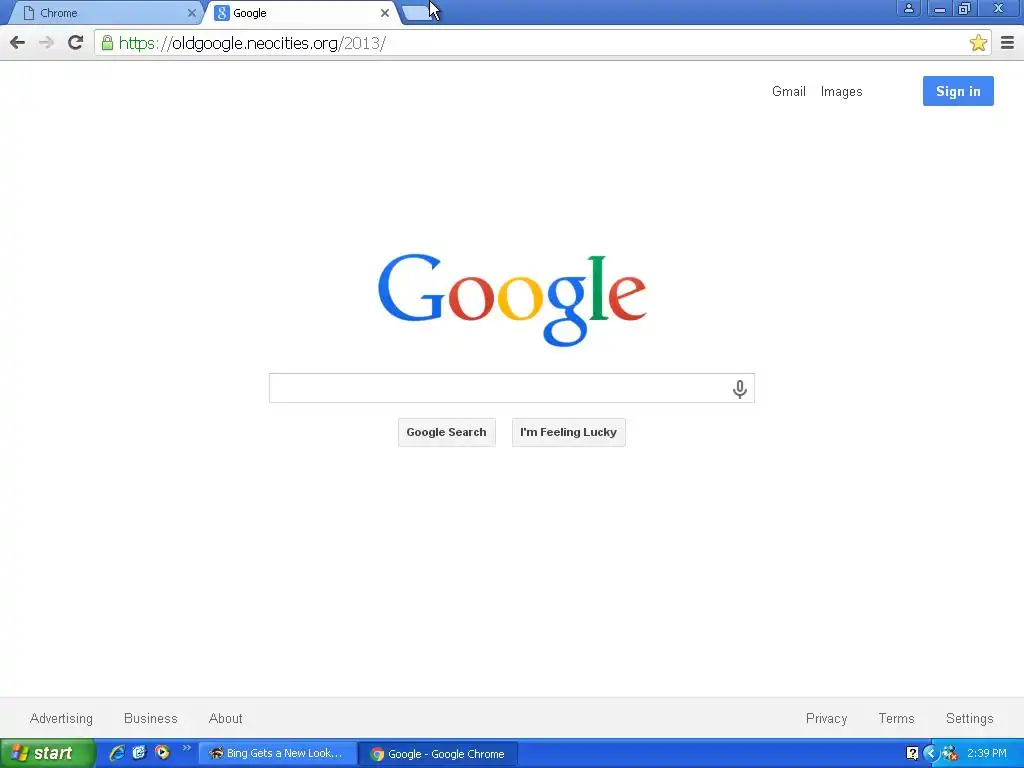Select the Google tab
The height and width of the screenshot is (768, 1024).
pos(302,13)
